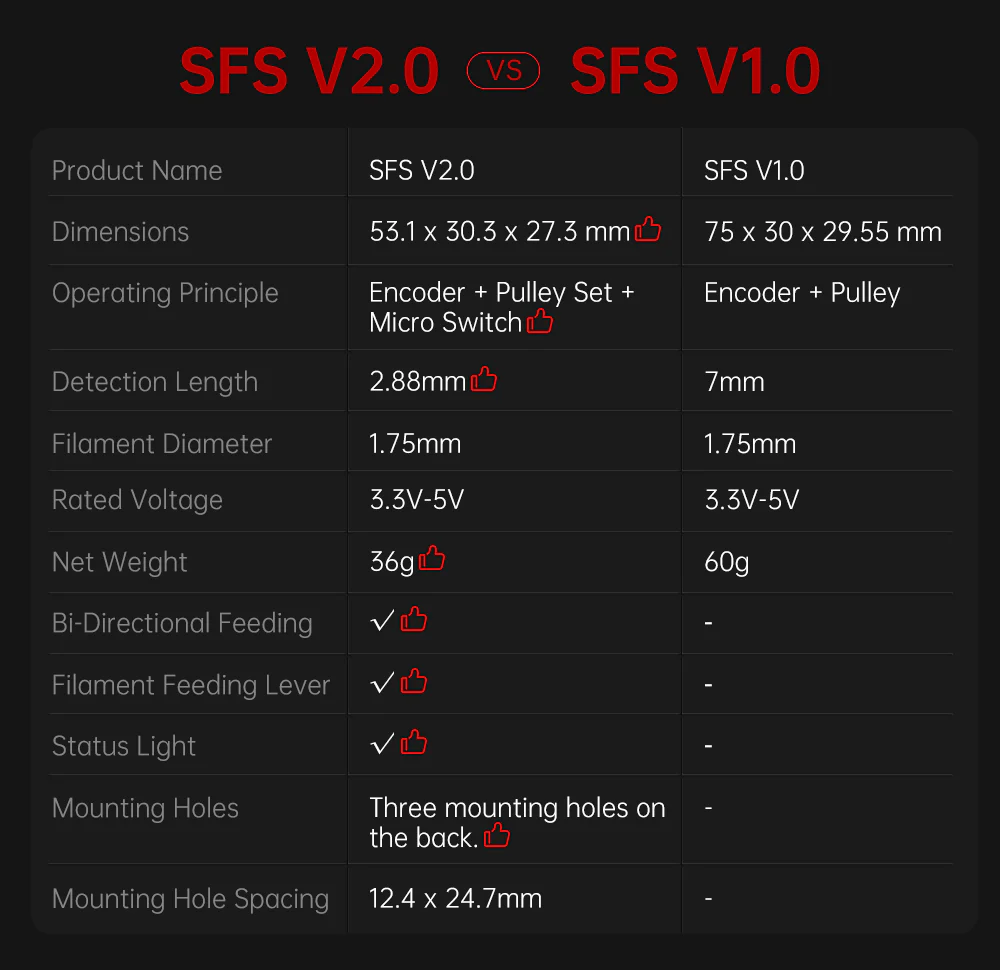
Task: Click the Detection Length row label
Action: click(x=155, y=382)
